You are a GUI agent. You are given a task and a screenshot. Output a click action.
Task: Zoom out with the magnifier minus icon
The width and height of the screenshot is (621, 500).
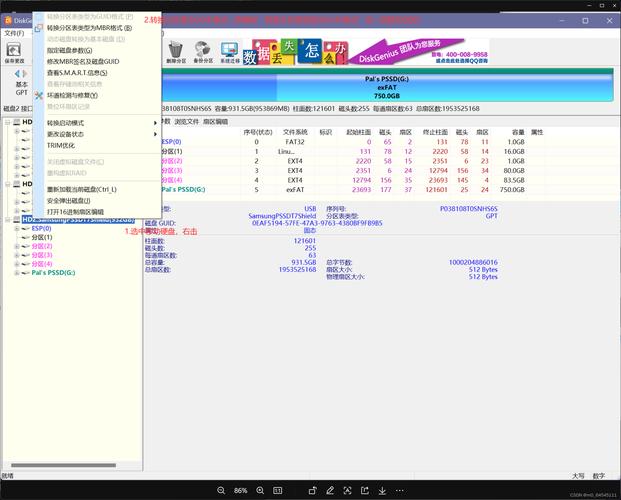[222, 491]
